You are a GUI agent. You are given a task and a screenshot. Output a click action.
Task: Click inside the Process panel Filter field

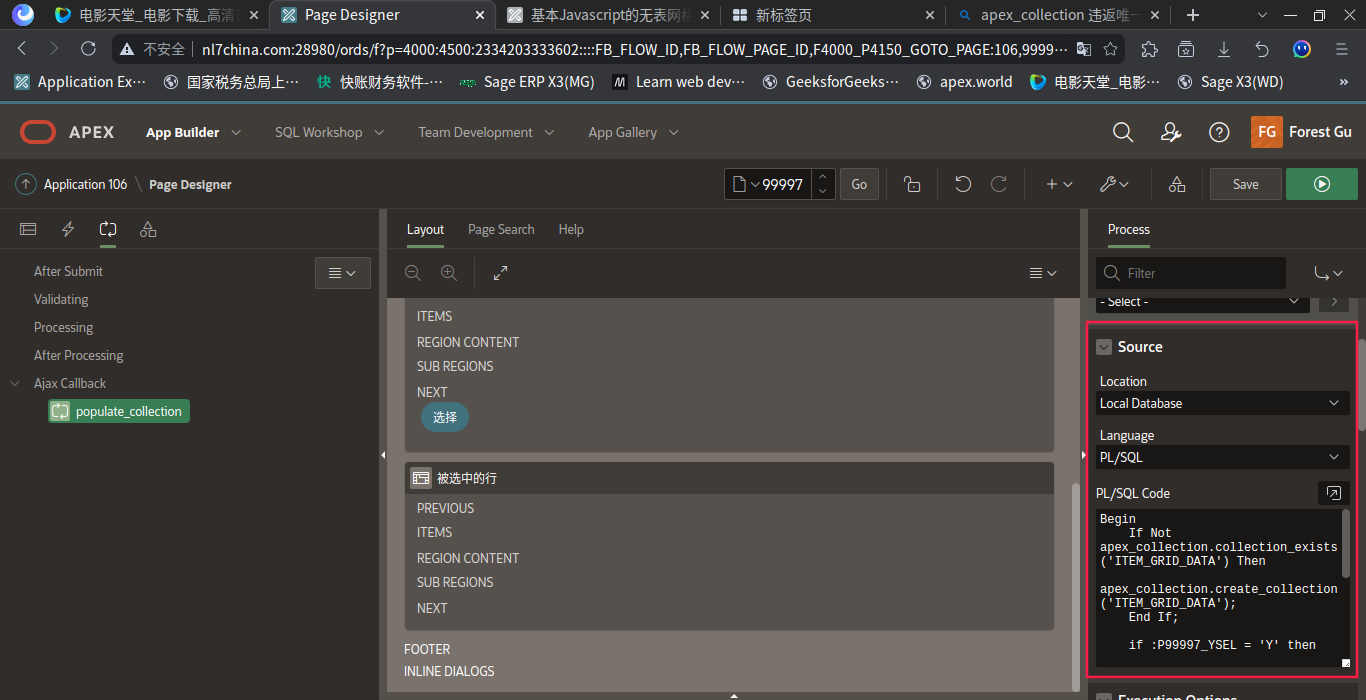pyautogui.click(x=1190, y=272)
